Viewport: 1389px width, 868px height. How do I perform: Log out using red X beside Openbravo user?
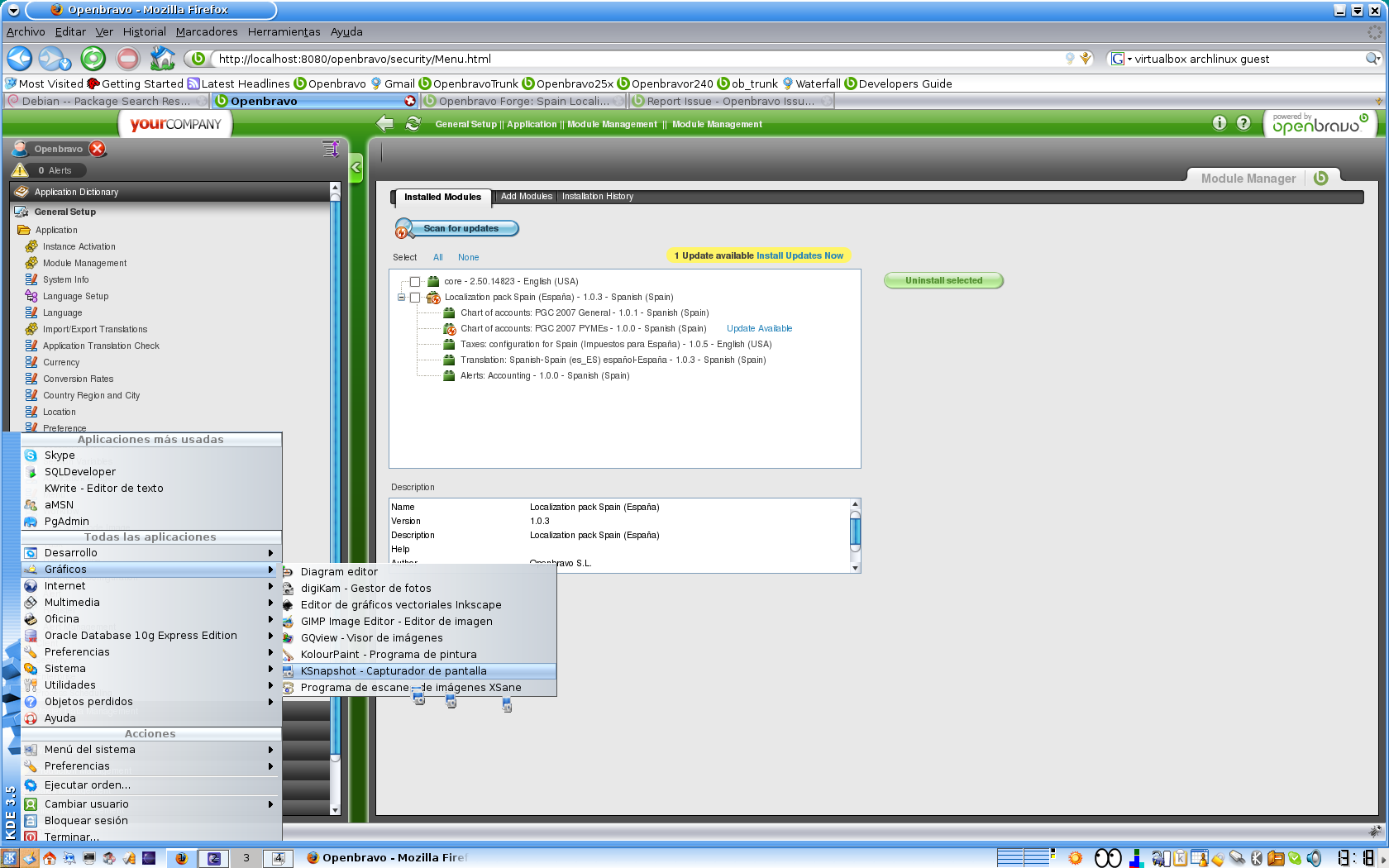coord(98,149)
